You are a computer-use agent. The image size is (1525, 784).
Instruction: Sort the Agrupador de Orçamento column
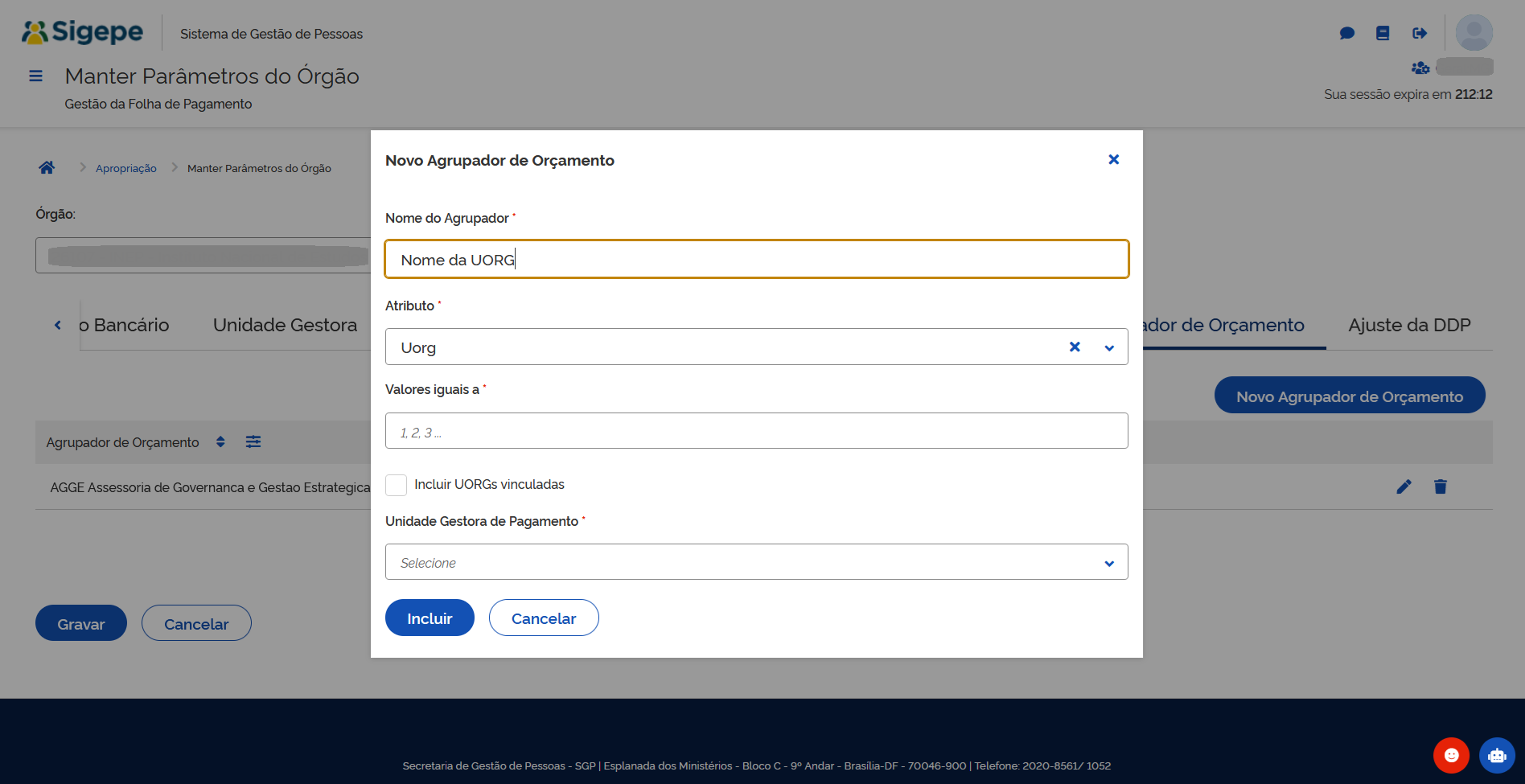click(220, 442)
